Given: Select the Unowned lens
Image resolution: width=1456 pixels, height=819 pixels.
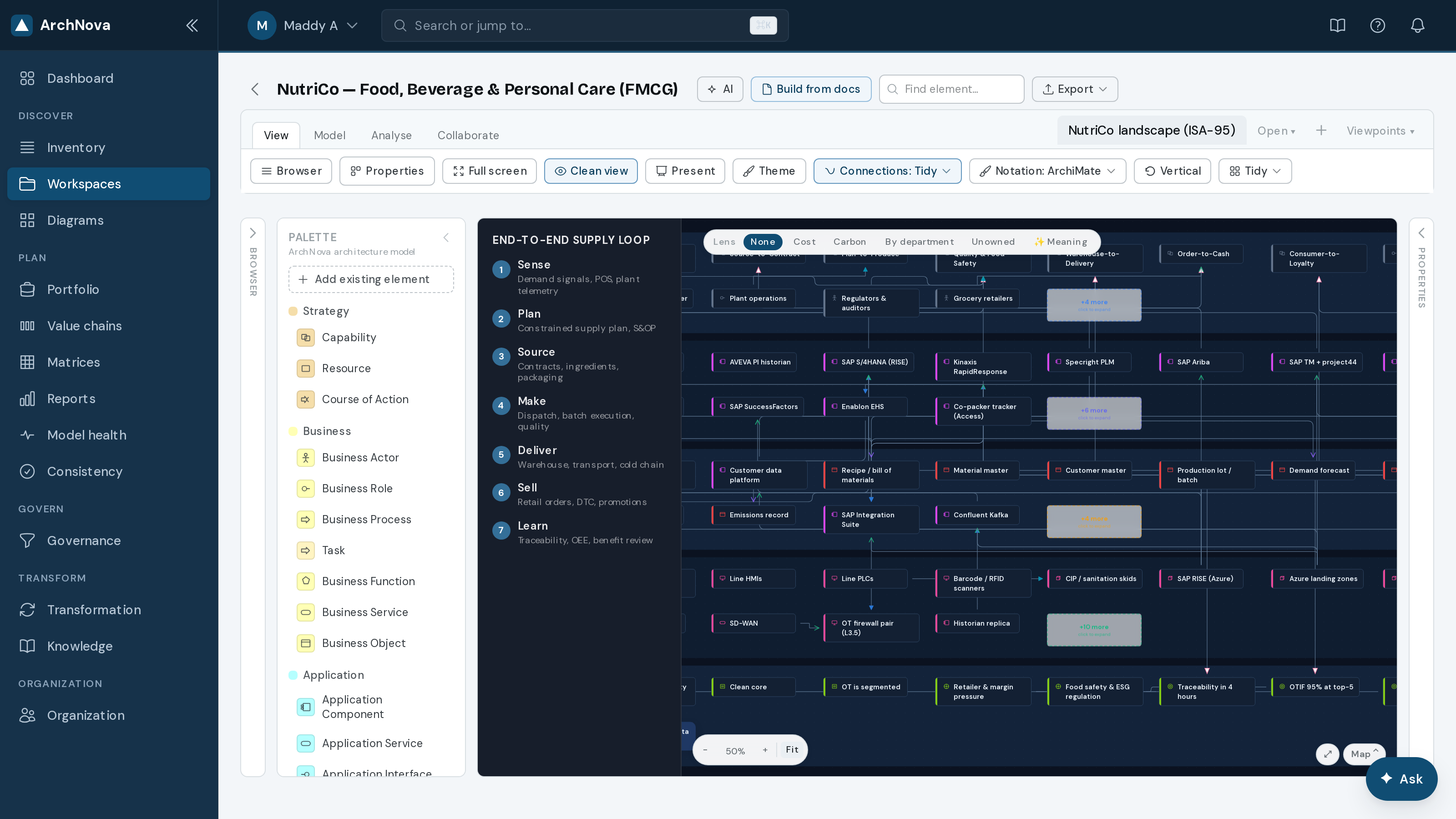Looking at the screenshot, I should (993, 242).
